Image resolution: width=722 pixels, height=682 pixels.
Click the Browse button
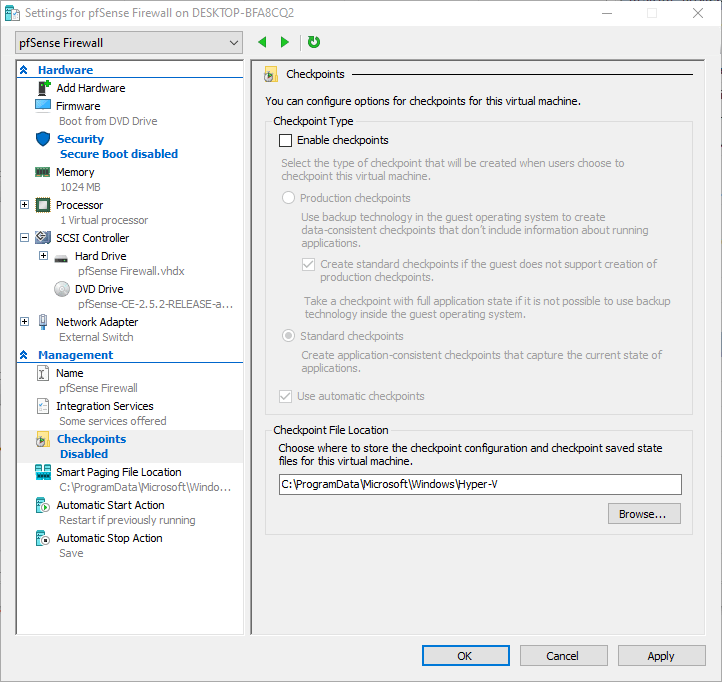pyautogui.click(x=643, y=514)
